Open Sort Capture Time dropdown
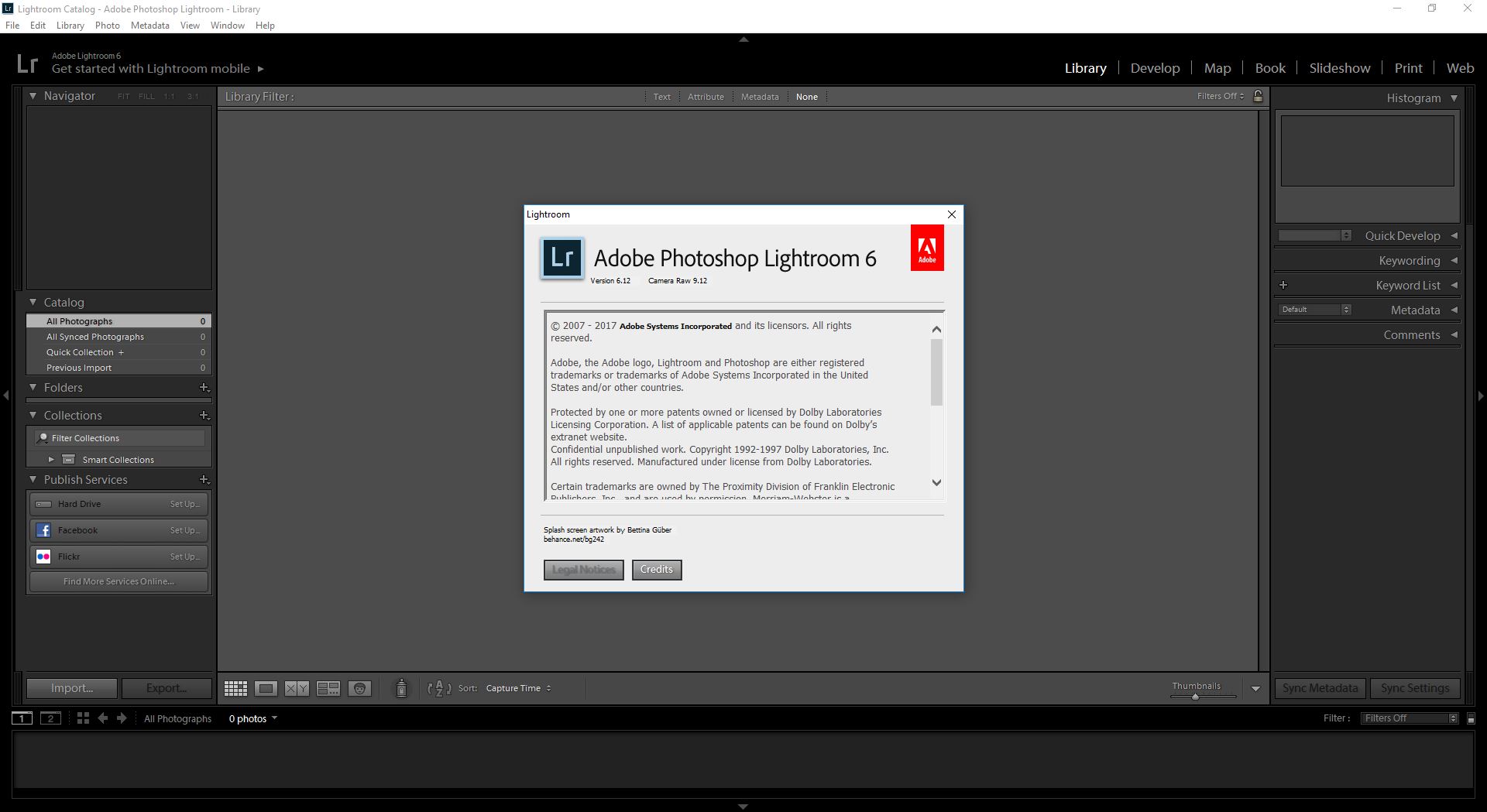 point(518,688)
